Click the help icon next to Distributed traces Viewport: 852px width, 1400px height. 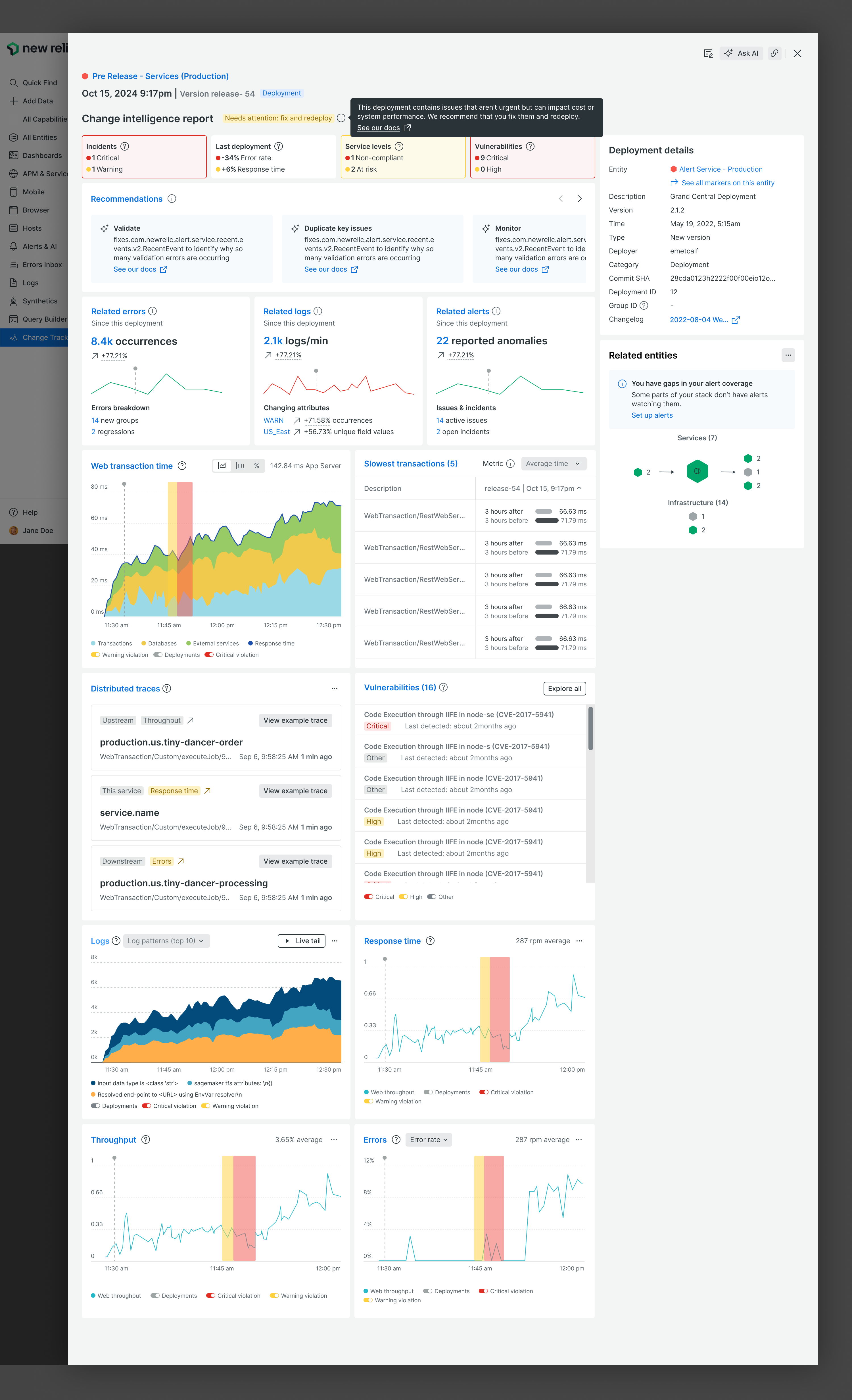(x=166, y=689)
